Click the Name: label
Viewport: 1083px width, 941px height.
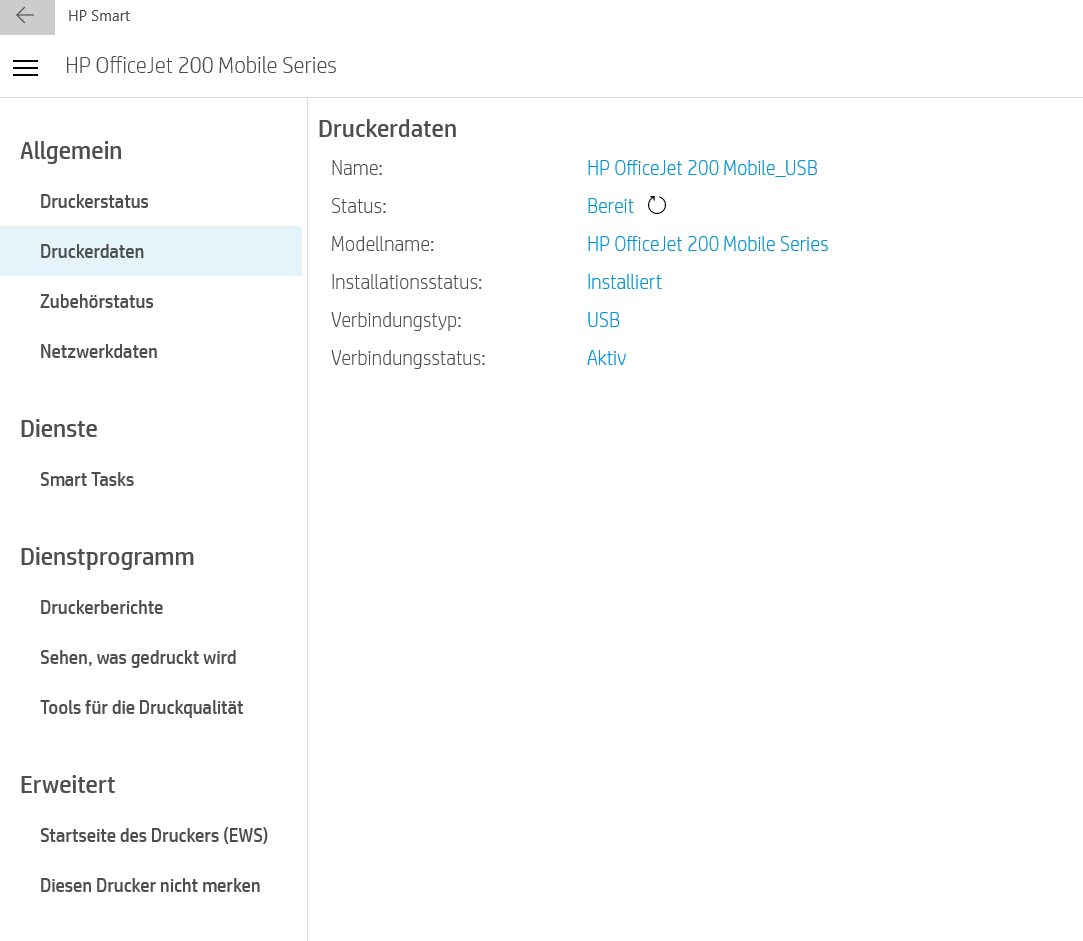356,168
